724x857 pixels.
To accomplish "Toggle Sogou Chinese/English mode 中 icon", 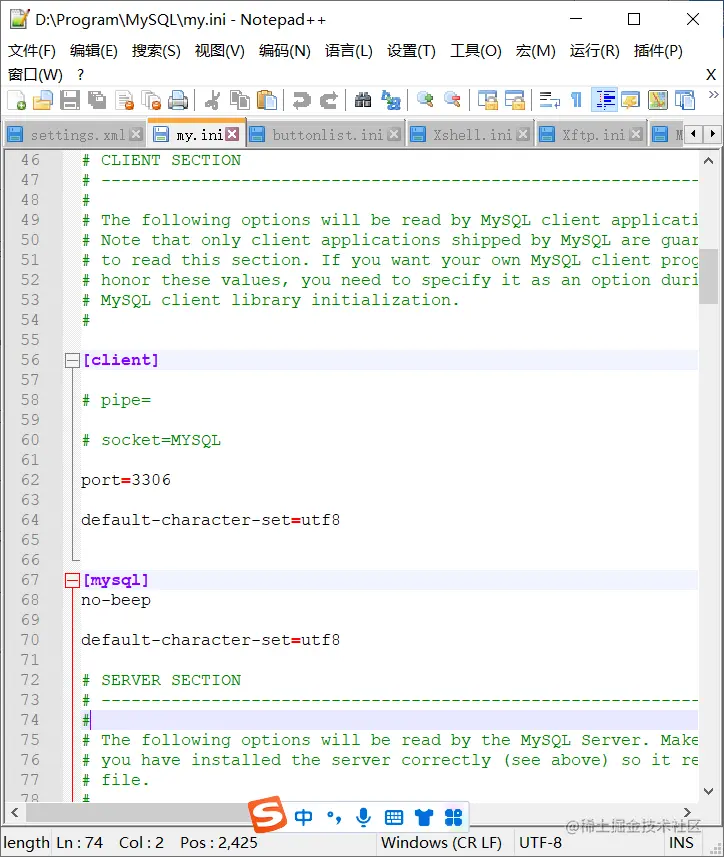I will pos(303,817).
